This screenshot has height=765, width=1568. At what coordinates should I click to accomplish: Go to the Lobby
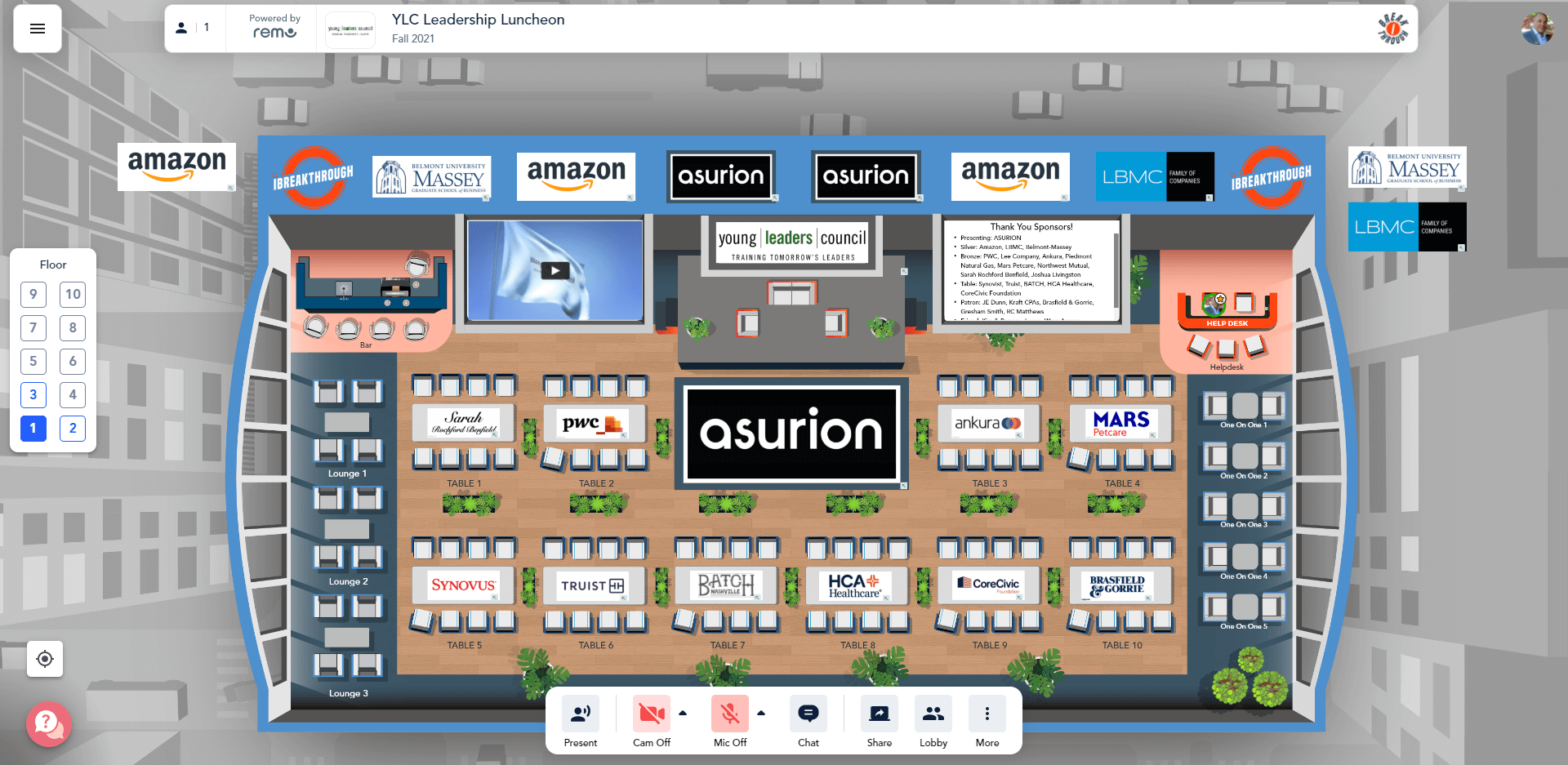tap(933, 714)
